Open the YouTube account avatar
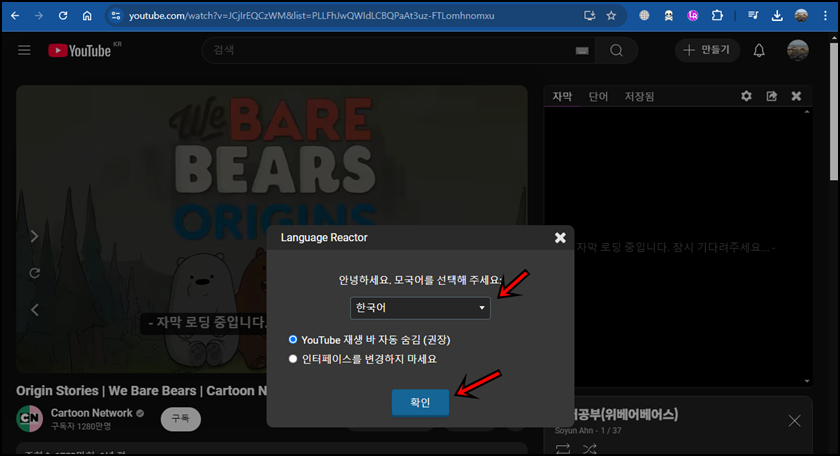840x456 pixels. (x=798, y=50)
